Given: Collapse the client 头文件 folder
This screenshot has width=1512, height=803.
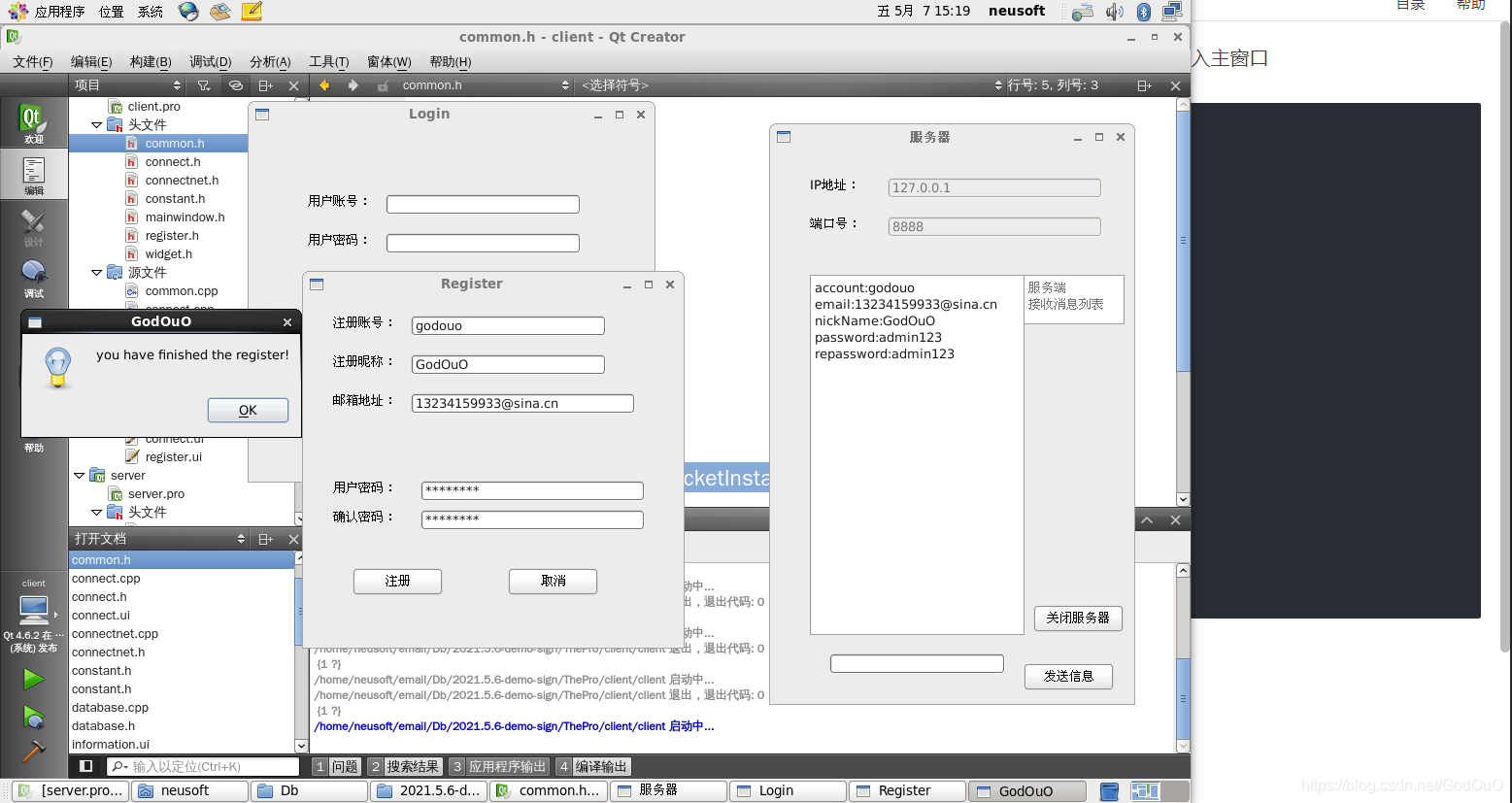Looking at the screenshot, I should pos(96,125).
